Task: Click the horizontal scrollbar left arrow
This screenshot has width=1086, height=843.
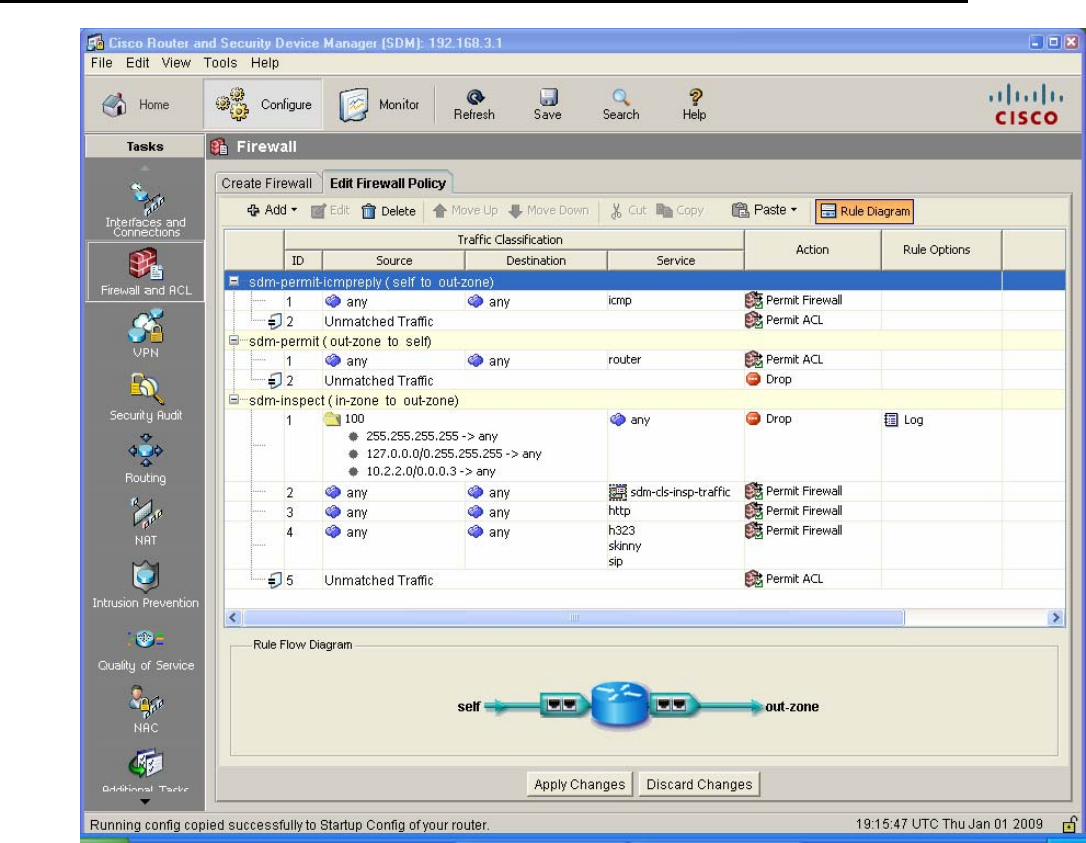Action: 233,617
